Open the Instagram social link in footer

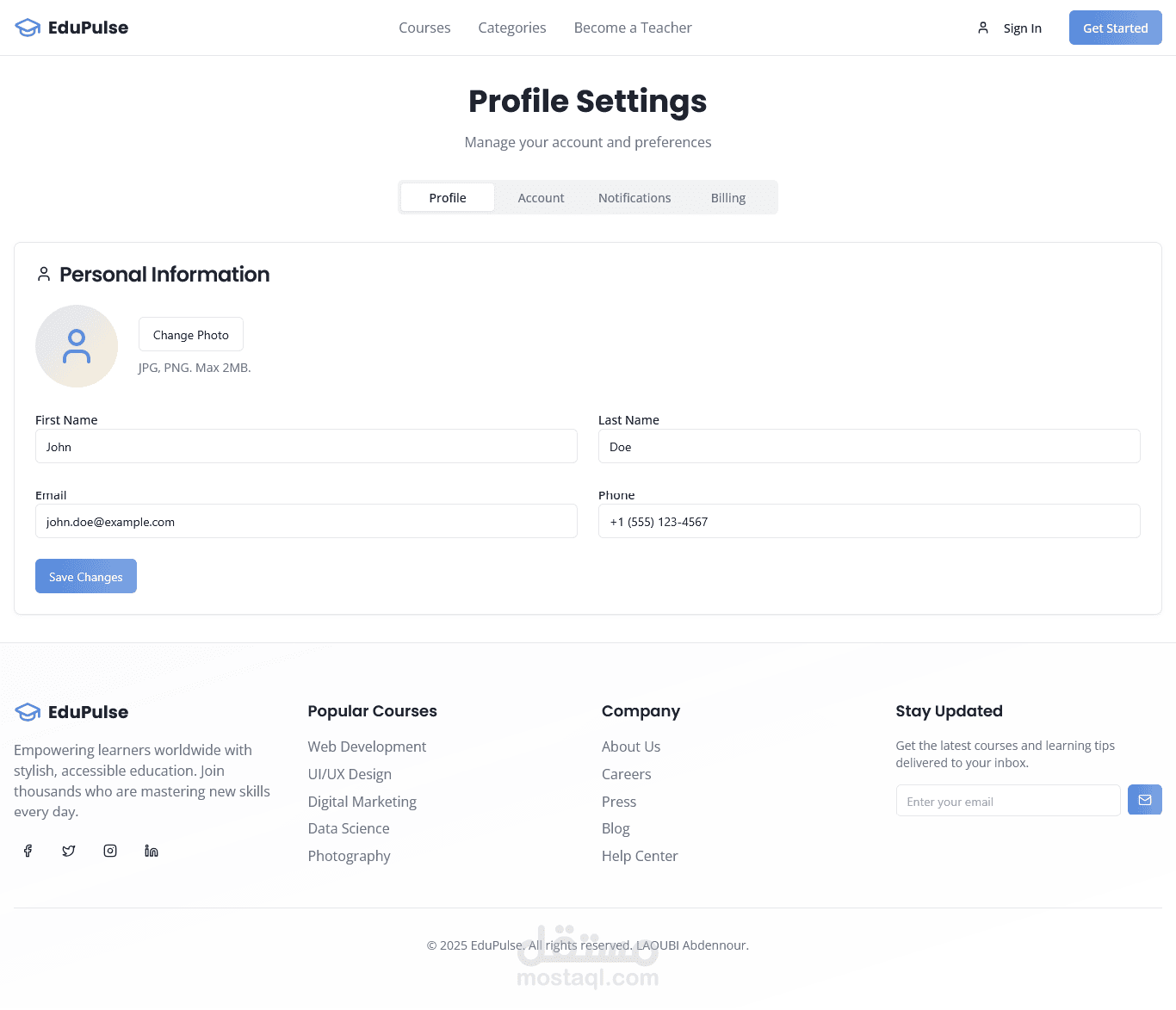click(110, 851)
